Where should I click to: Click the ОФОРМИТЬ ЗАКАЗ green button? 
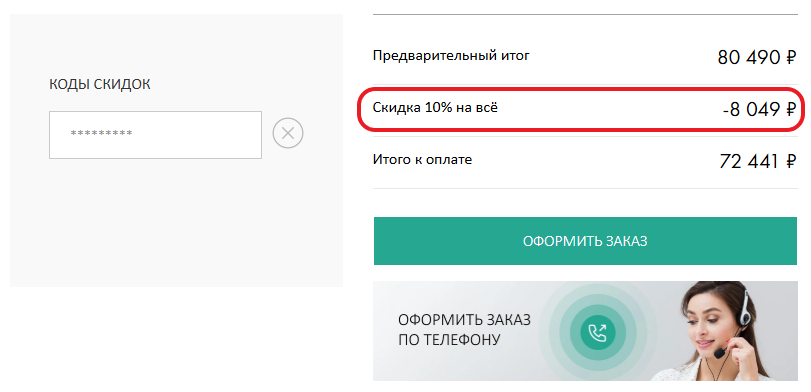(585, 241)
